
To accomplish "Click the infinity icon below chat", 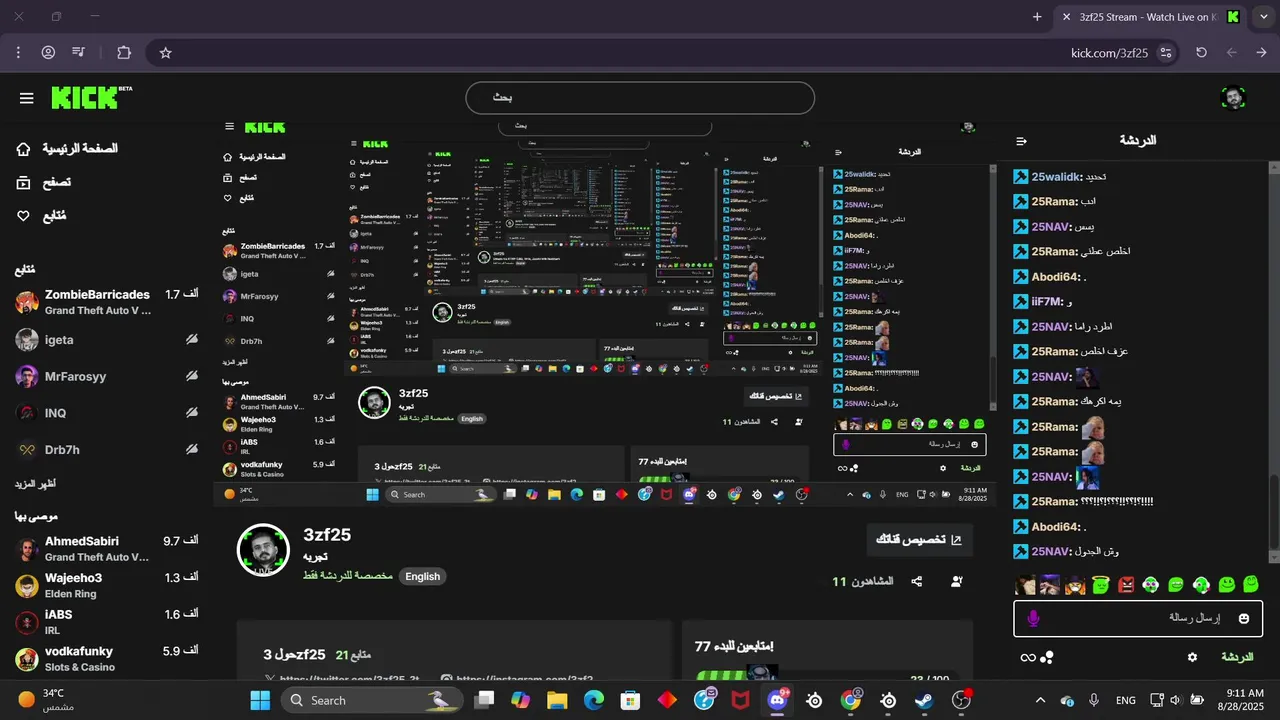I will pyautogui.click(x=1027, y=657).
